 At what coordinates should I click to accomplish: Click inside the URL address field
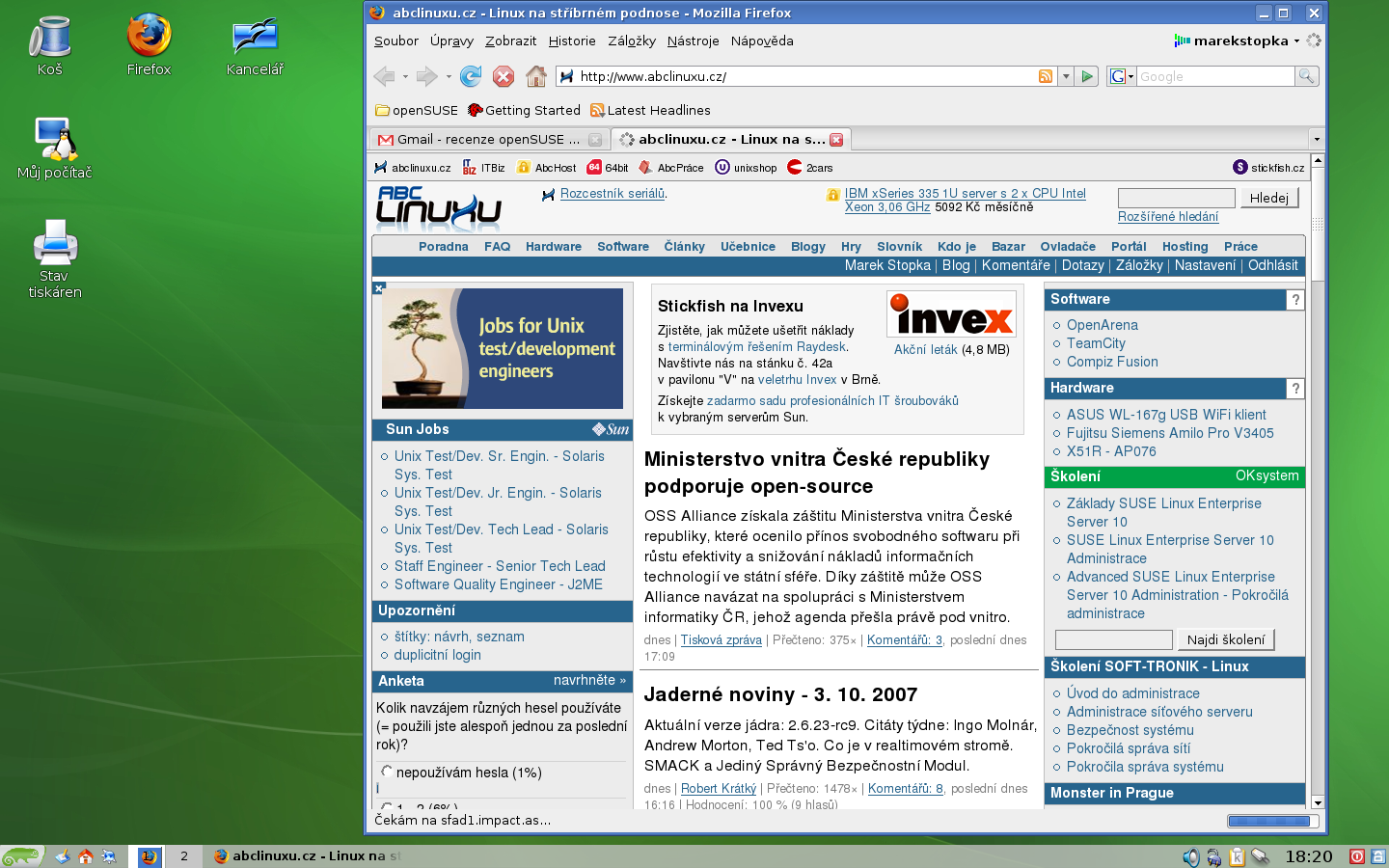coord(805,76)
